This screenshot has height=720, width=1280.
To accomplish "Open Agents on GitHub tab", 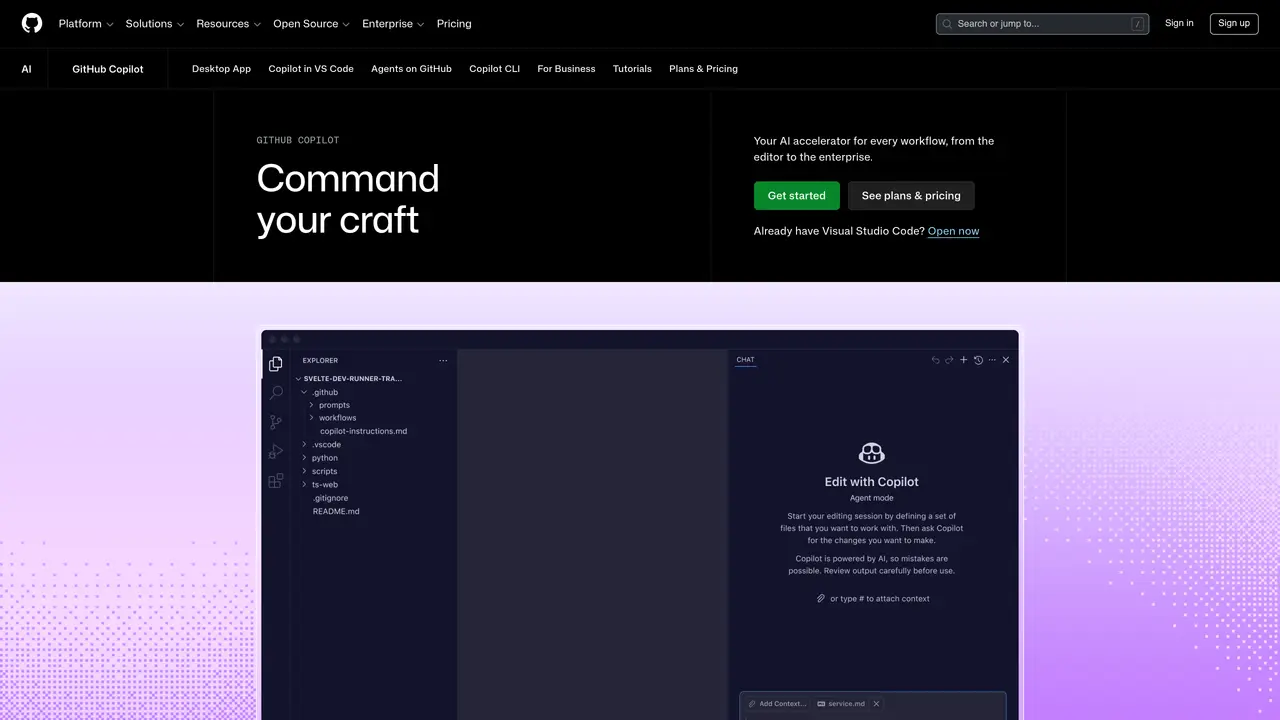I will point(411,69).
